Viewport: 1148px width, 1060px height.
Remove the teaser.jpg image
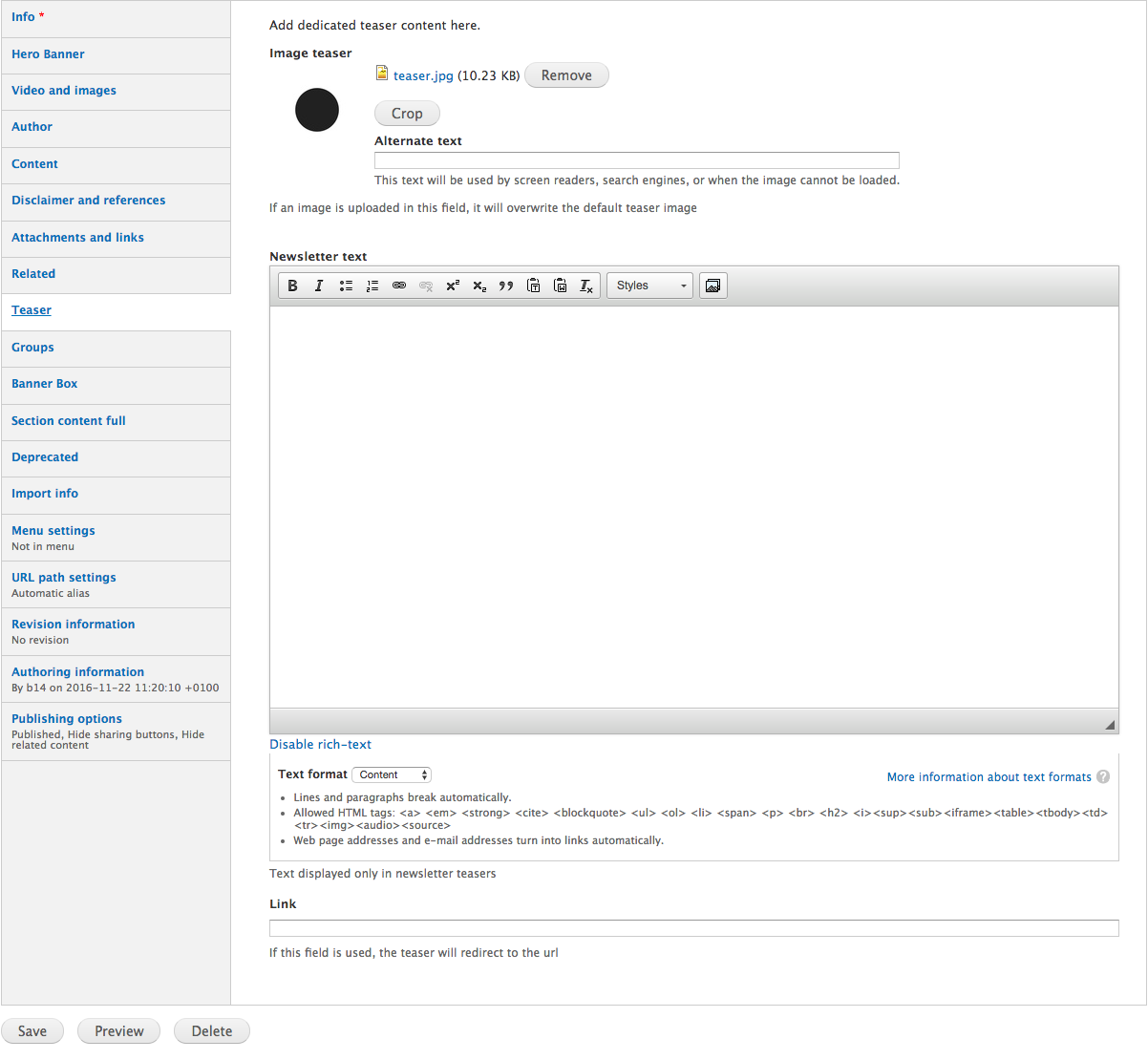[566, 75]
